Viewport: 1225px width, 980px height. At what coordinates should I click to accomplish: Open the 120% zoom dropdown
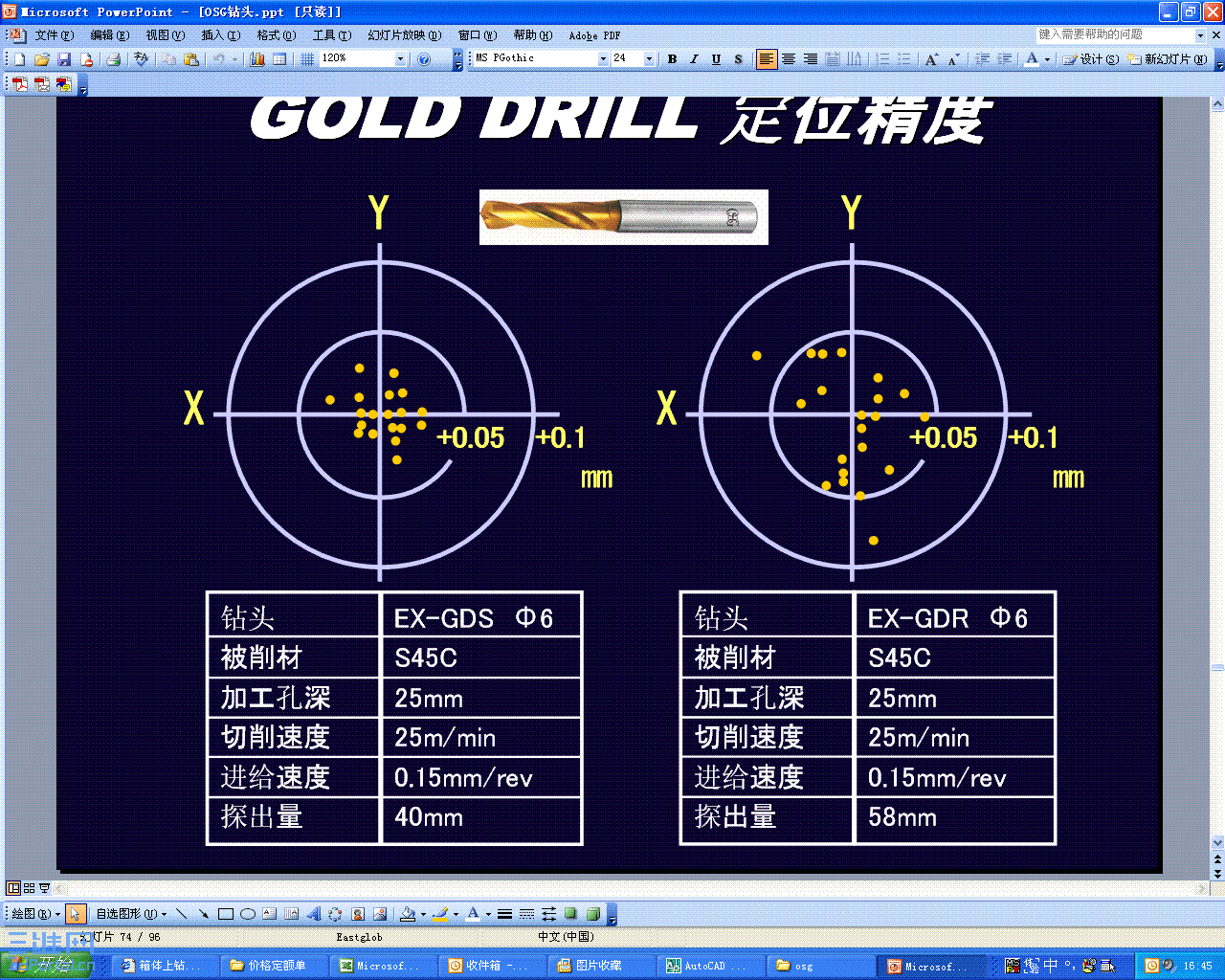pyautogui.click(x=401, y=59)
